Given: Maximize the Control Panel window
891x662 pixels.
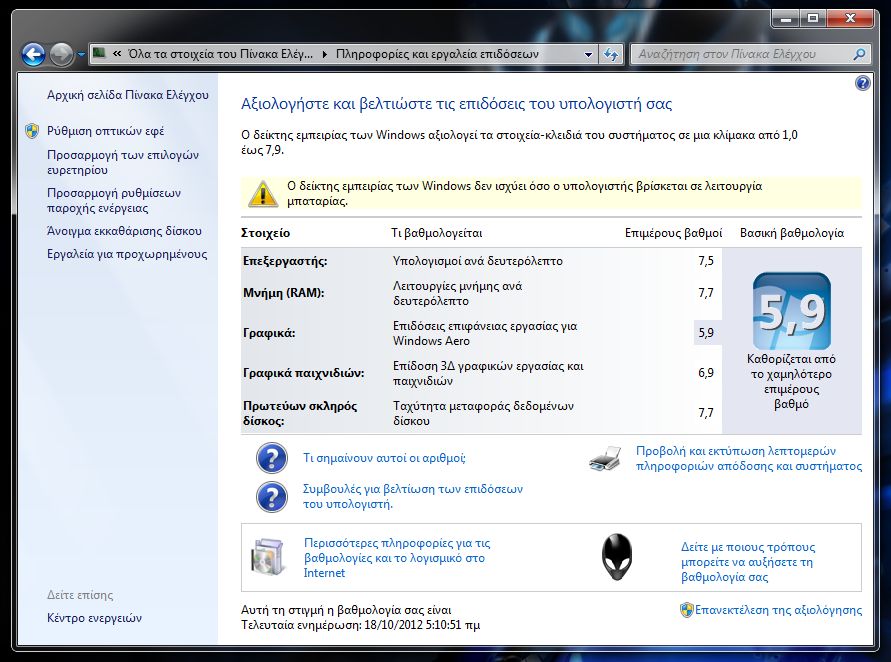Looking at the screenshot, I should coord(813,19).
